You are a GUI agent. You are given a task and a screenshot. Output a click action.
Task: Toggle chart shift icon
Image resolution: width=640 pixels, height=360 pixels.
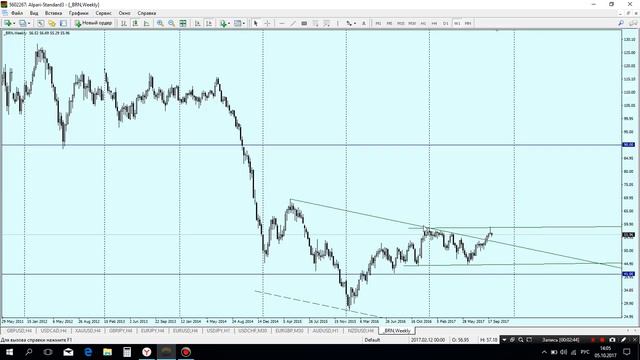209,24
